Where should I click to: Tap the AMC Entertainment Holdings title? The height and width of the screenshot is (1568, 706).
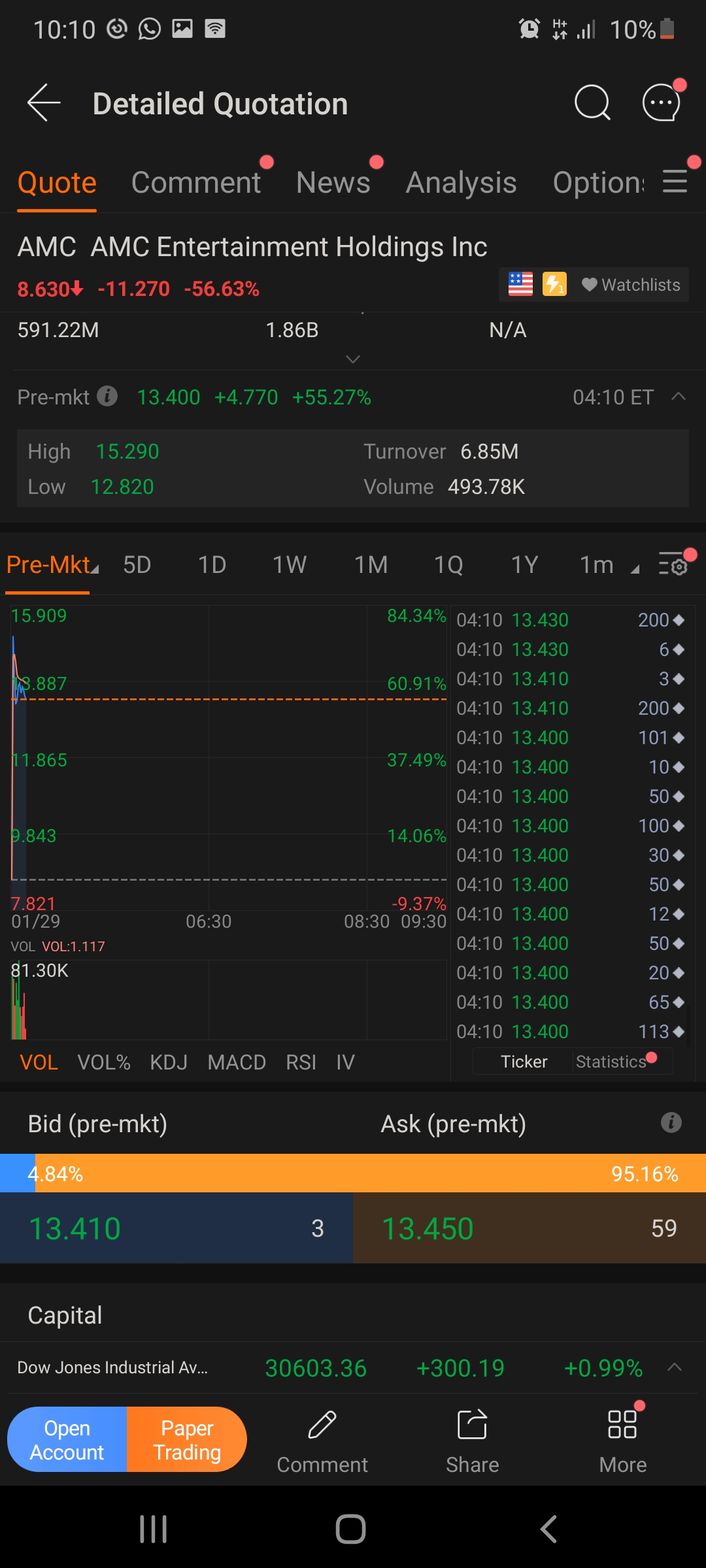[252, 247]
